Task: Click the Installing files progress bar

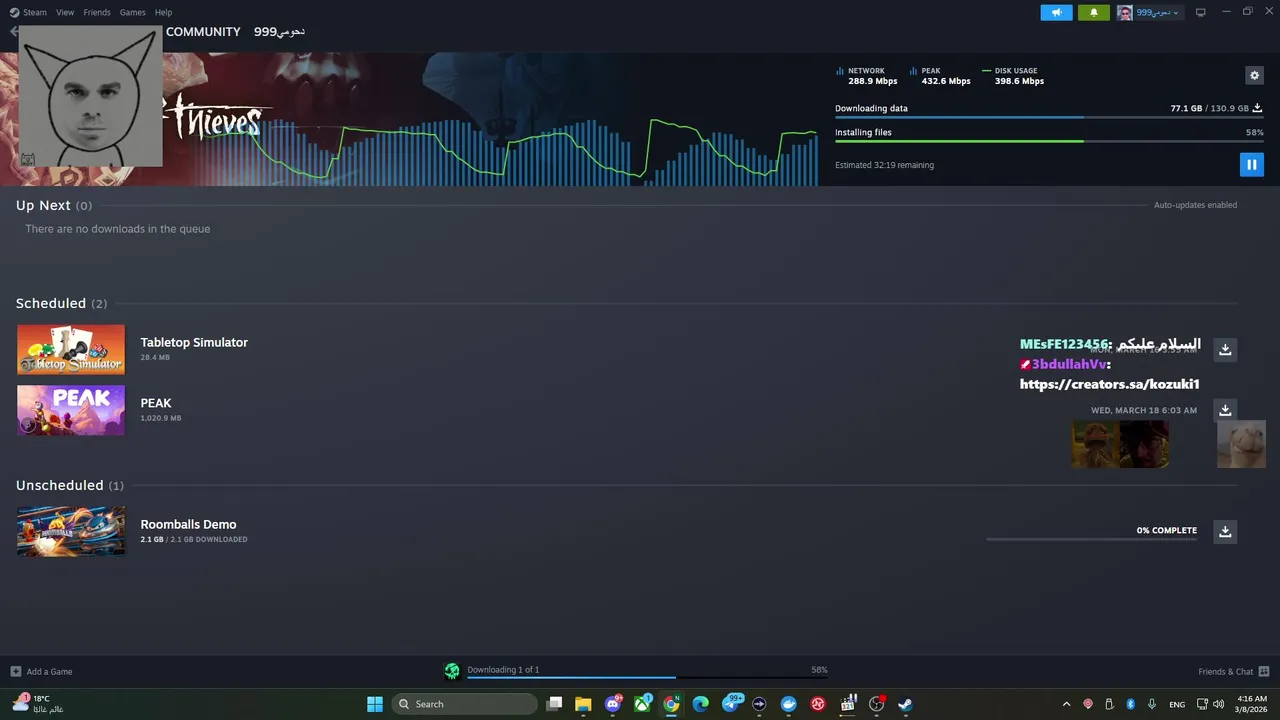Action: [1049, 141]
